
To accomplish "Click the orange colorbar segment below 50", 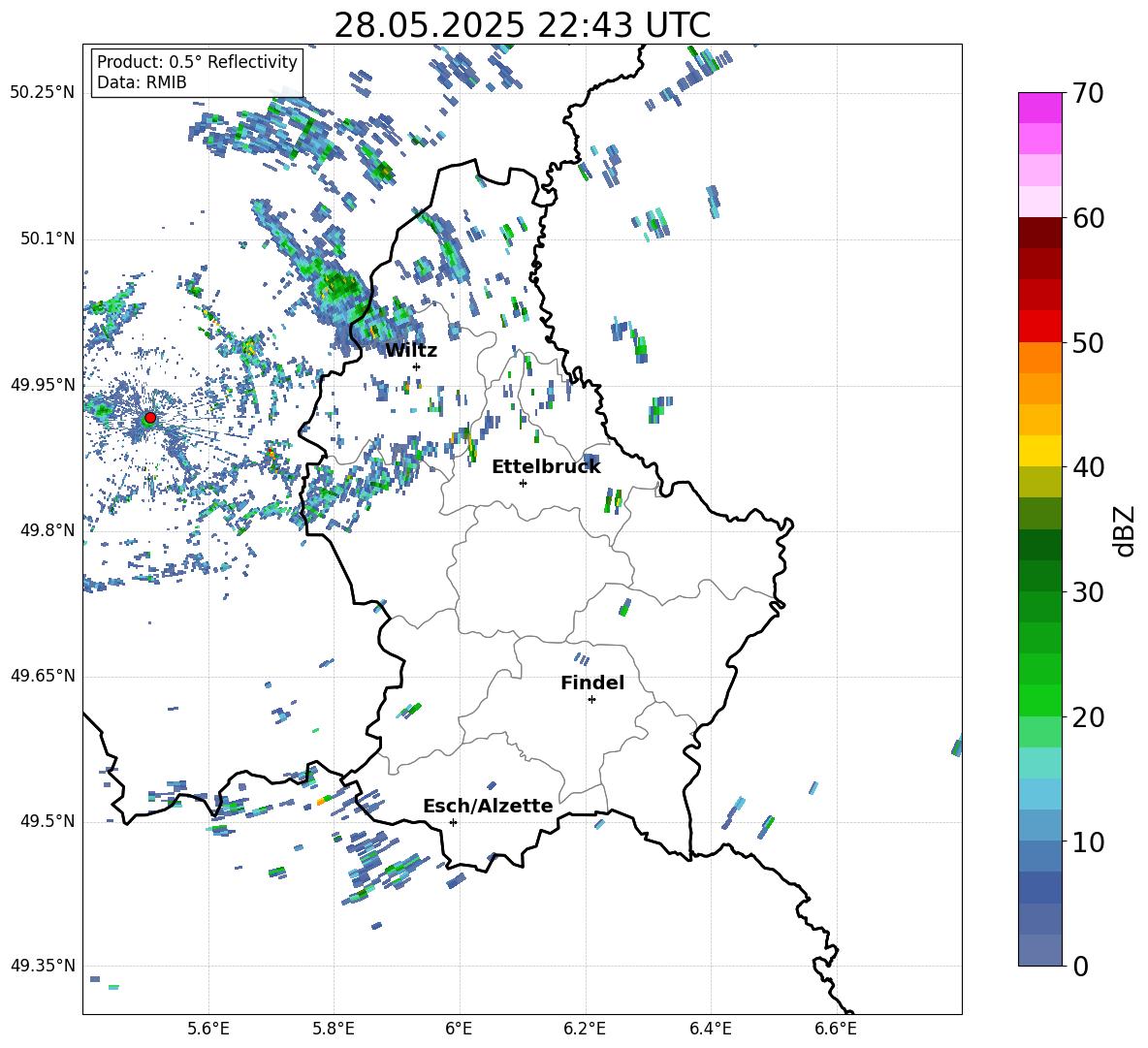I will coord(1040,358).
